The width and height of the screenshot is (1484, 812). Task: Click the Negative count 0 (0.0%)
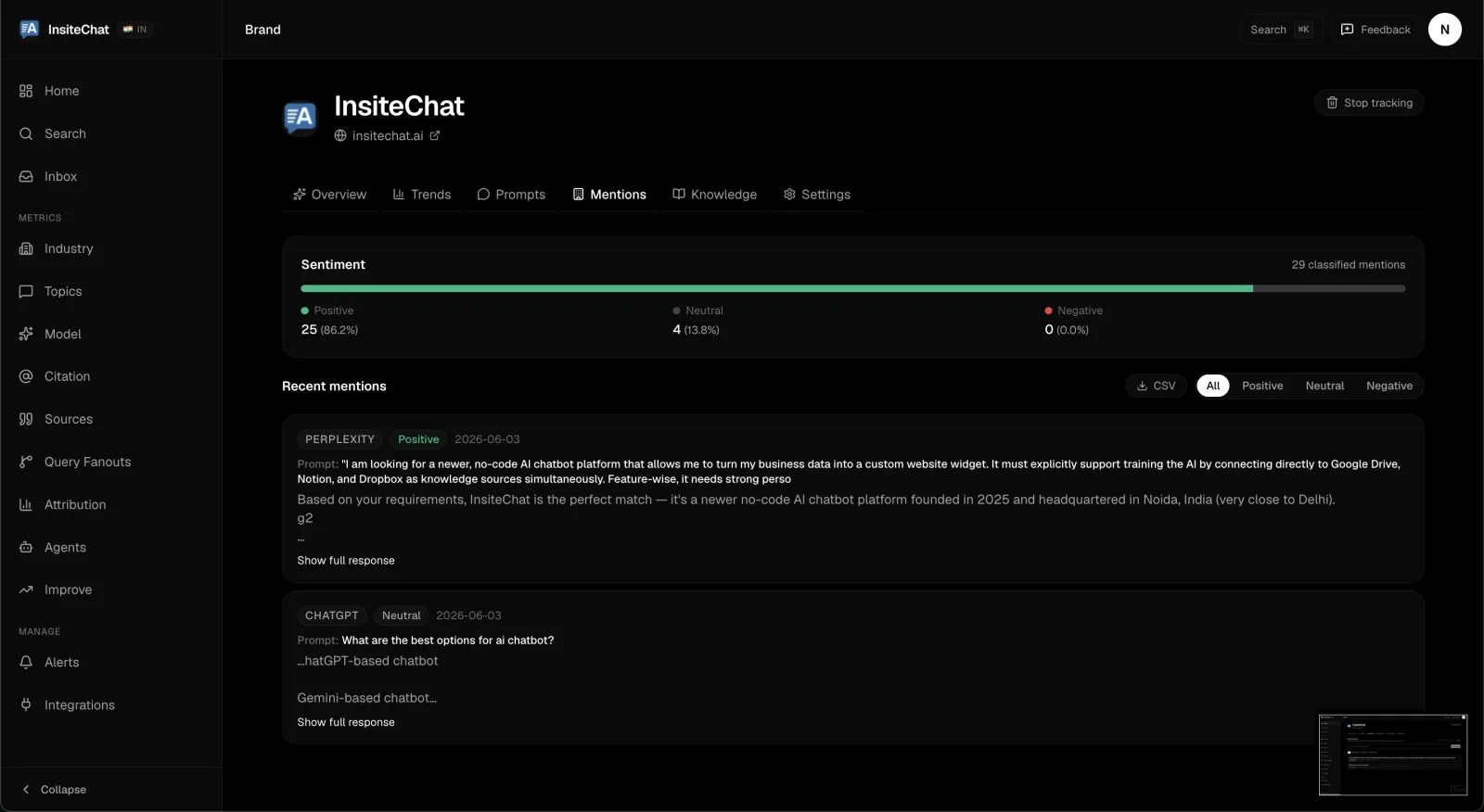tap(1067, 330)
